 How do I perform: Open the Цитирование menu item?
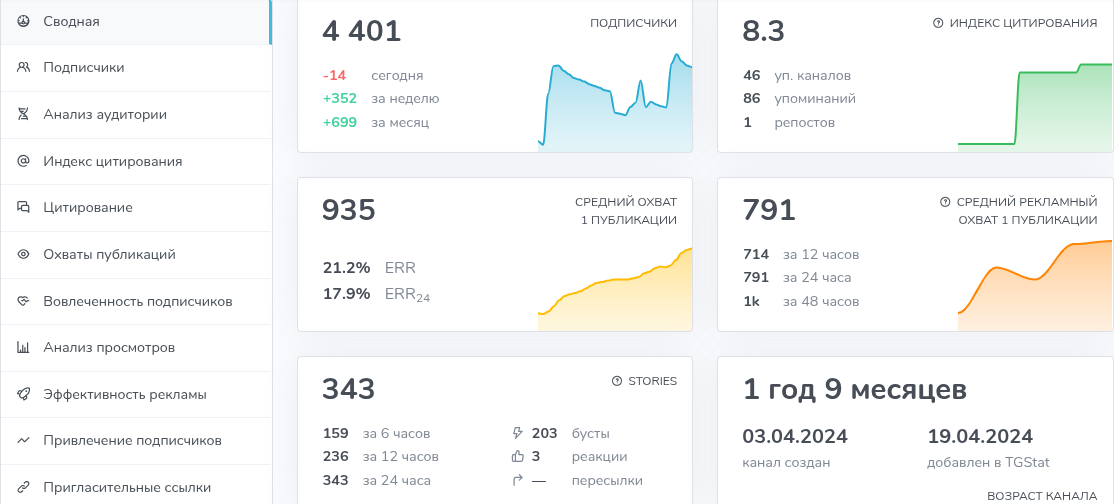coord(88,208)
